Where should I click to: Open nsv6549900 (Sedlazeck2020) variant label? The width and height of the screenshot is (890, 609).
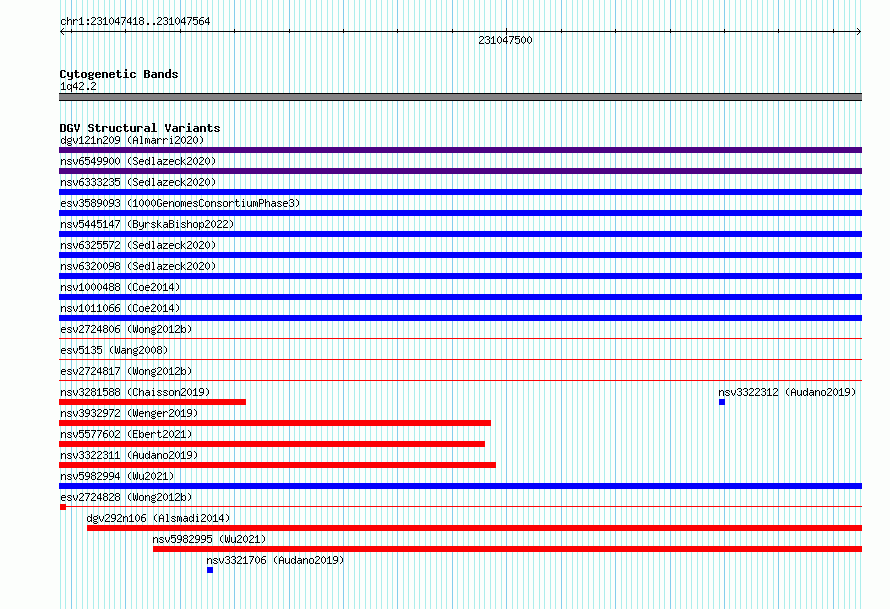point(138,161)
